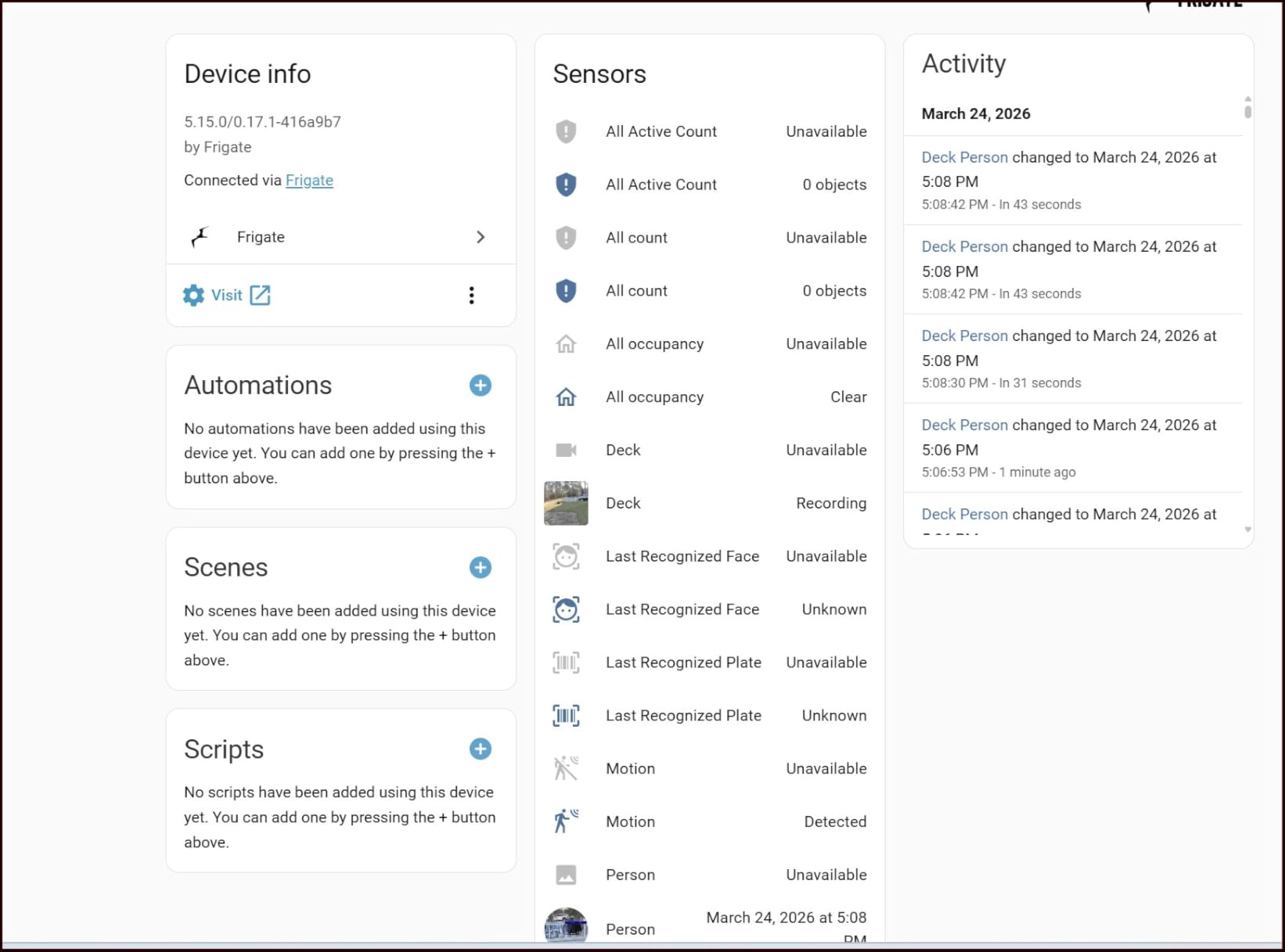Viewport: 1285px width, 952px height.
Task: Click the enabled Last Recognized Face icon
Action: click(x=566, y=609)
